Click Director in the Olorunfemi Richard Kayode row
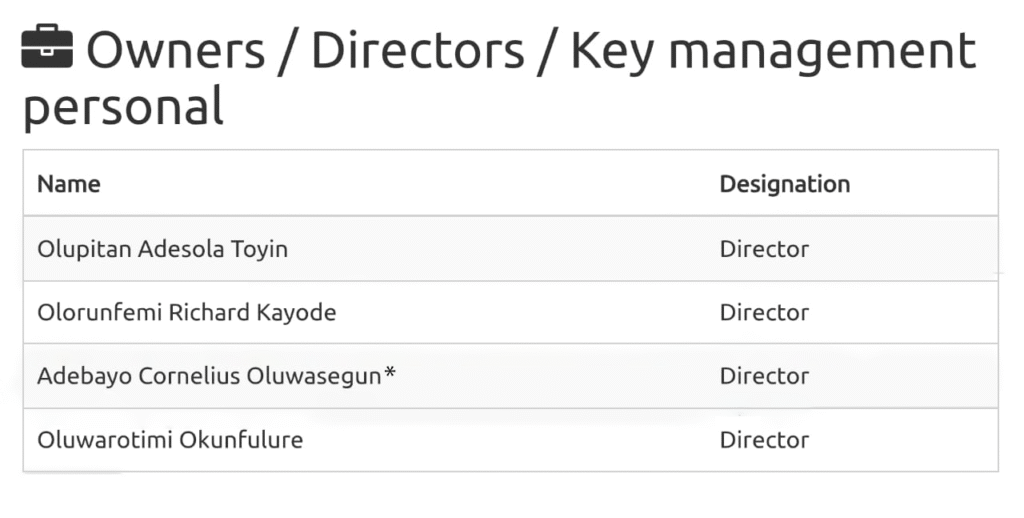The height and width of the screenshot is (518, 1024). [764, 312]
